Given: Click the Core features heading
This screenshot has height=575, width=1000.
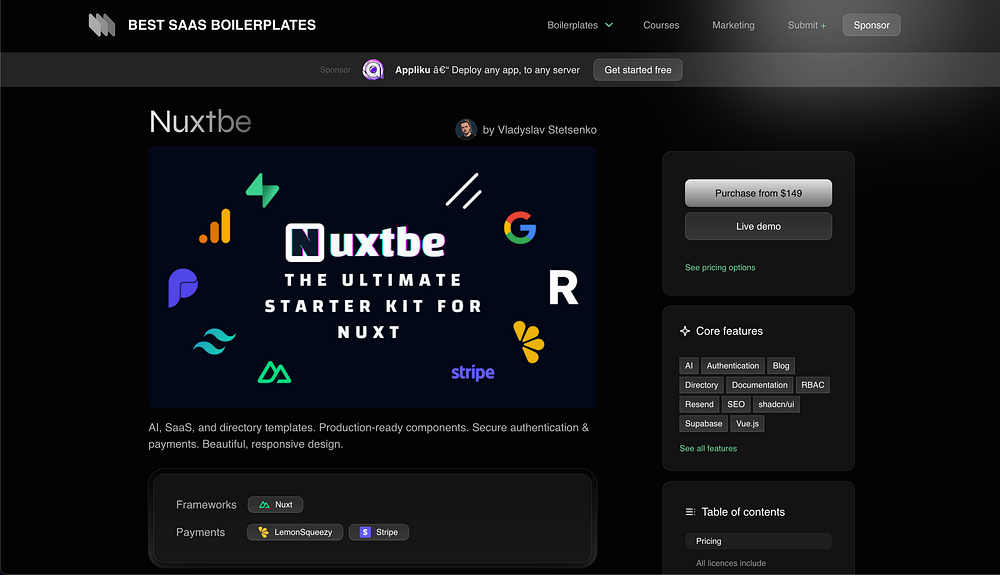Looking at the screenshot, I should (729, 331).
